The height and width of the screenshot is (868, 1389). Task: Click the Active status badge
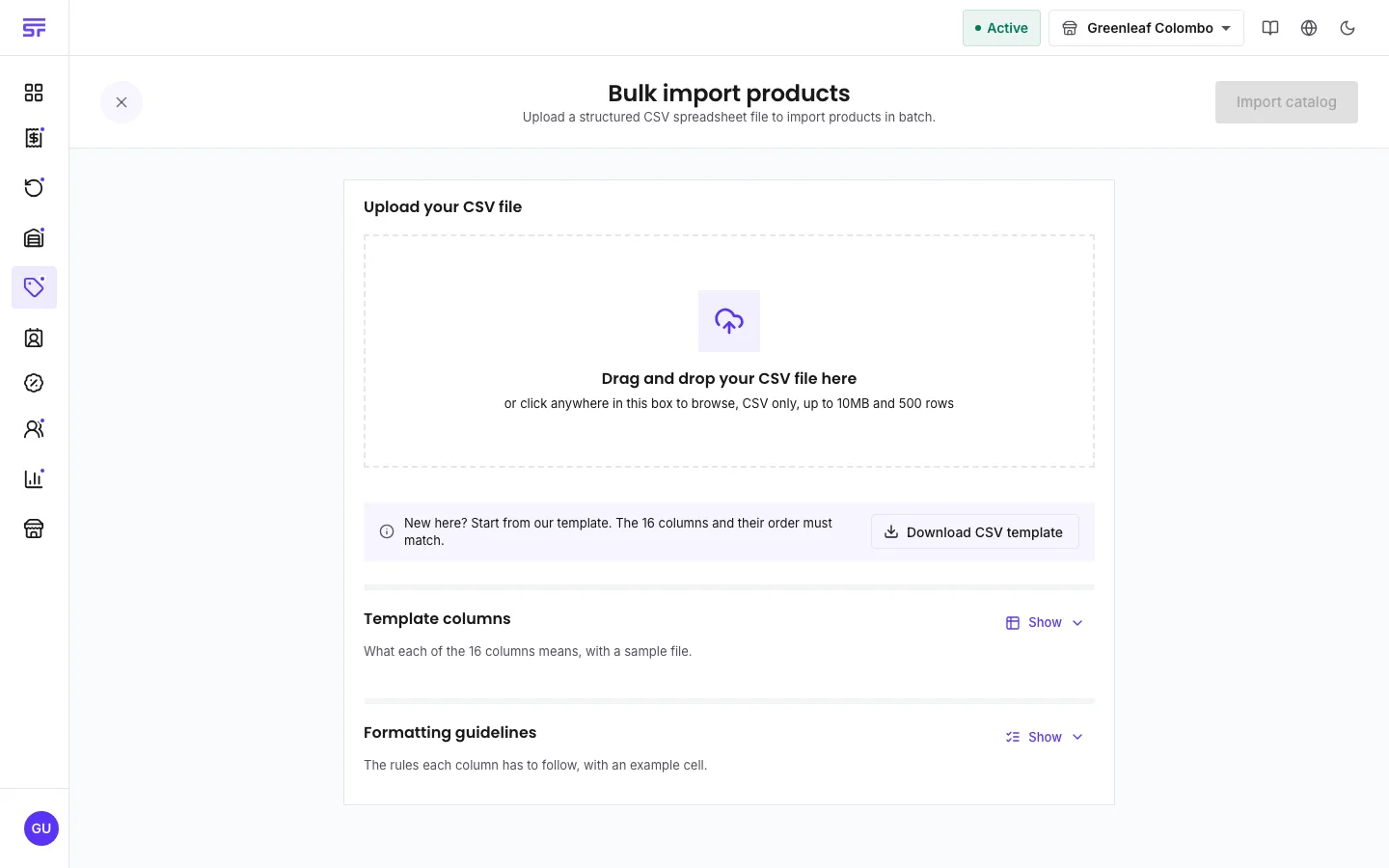pyautogui.click(x=1001, y=28)
